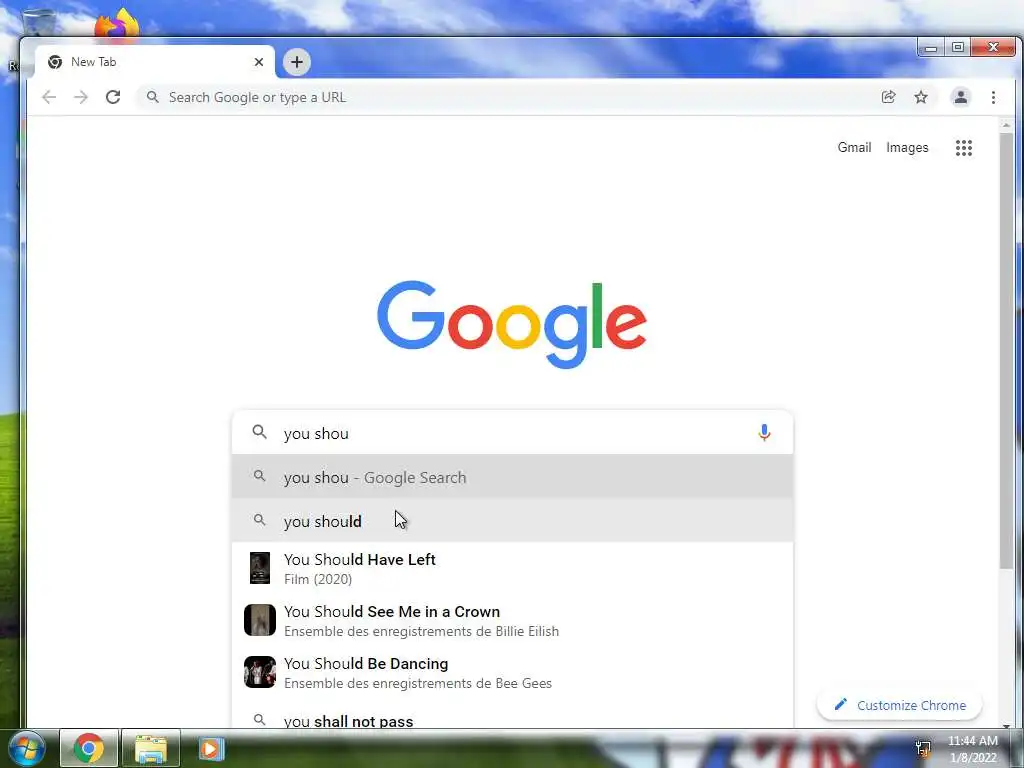This screenshot has height=768, width=1024.
Task: Open media player from taskbar
Action: coord(210,748)
